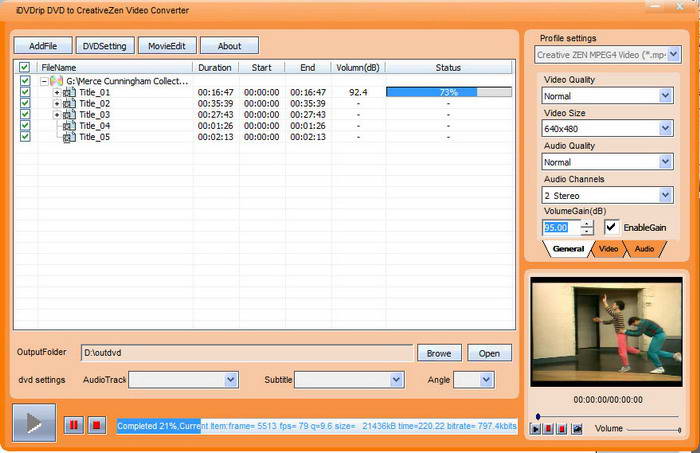Uncheck the Title_03 checkbox
The width and height of the screenshot is (700, 453).
25,114
